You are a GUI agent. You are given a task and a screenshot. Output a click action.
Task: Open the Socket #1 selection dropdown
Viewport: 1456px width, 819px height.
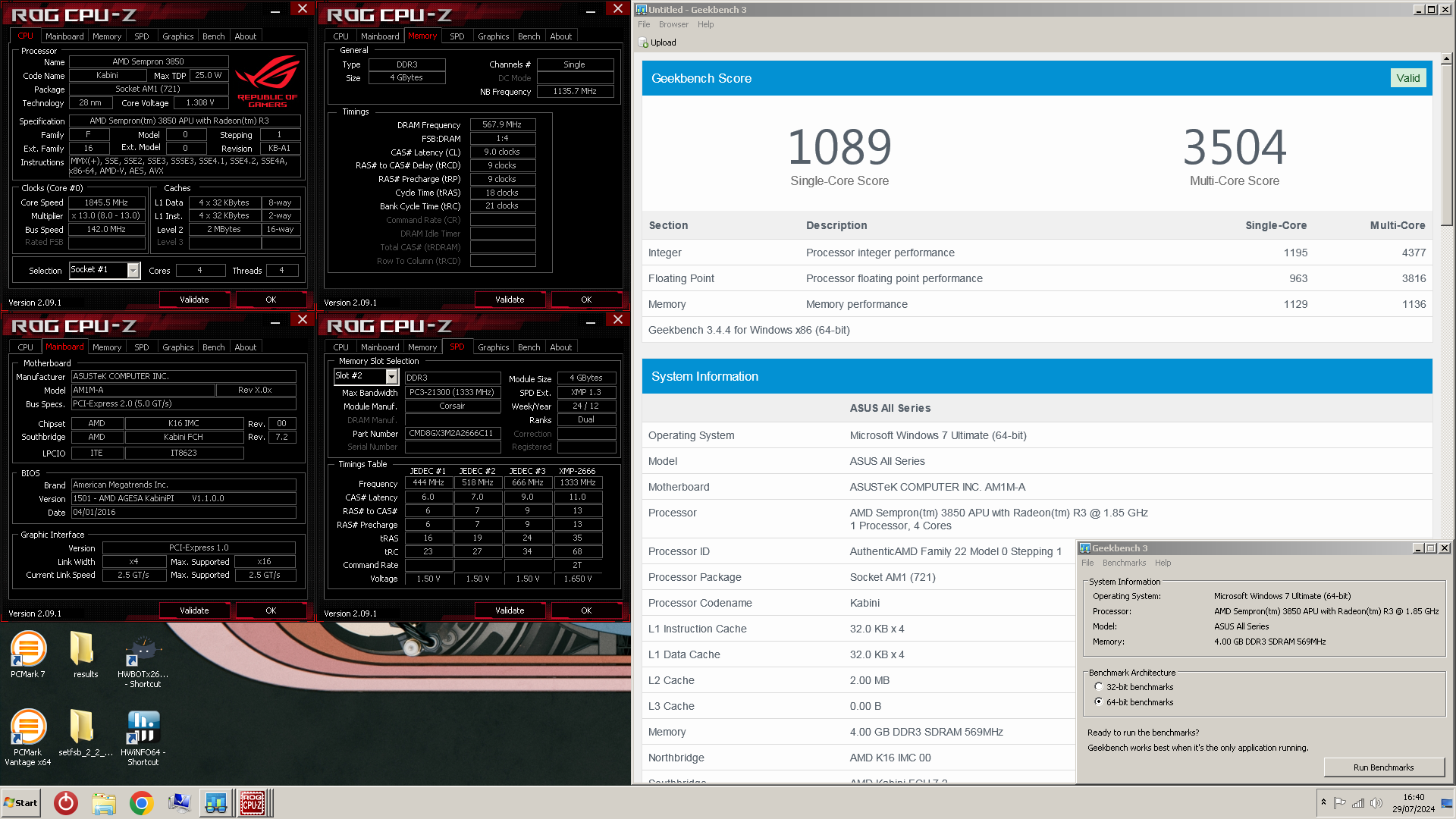coord(133,271)
